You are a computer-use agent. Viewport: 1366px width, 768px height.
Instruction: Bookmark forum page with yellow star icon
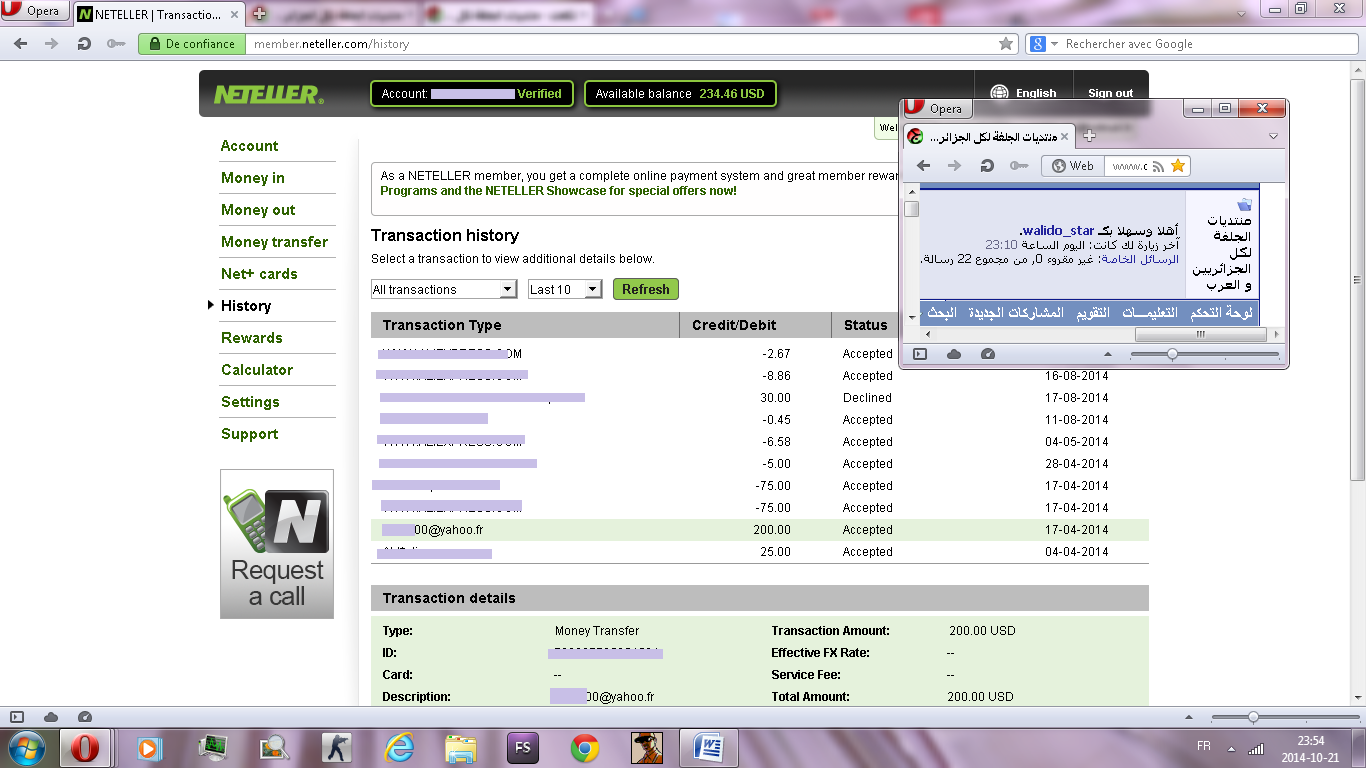click(x=1178, y=166)
